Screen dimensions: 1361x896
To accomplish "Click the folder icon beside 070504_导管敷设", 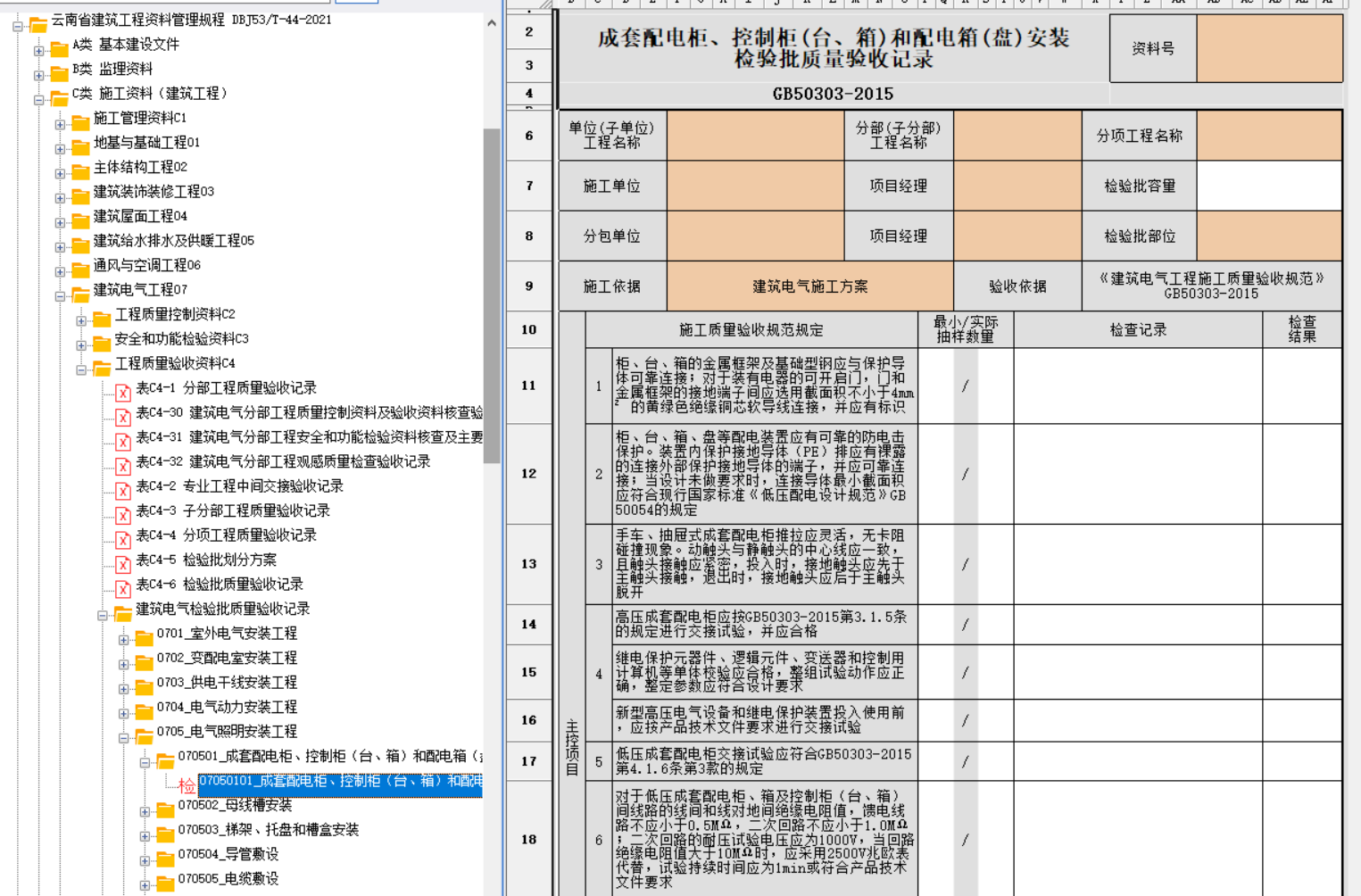I will (166, 858).
